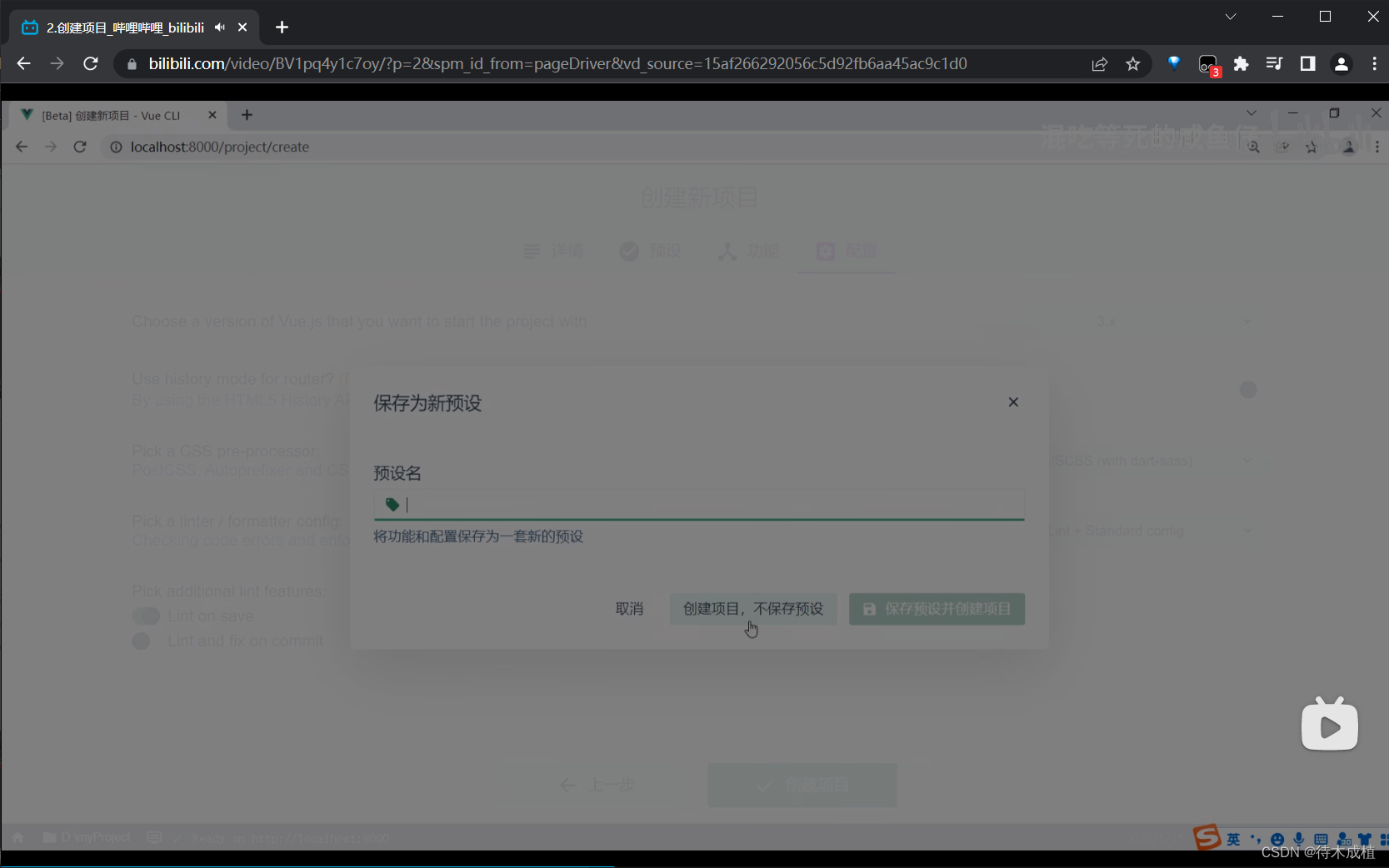Select the Vue CLI 创建新项目 inner tab

[x=117, y=116]
